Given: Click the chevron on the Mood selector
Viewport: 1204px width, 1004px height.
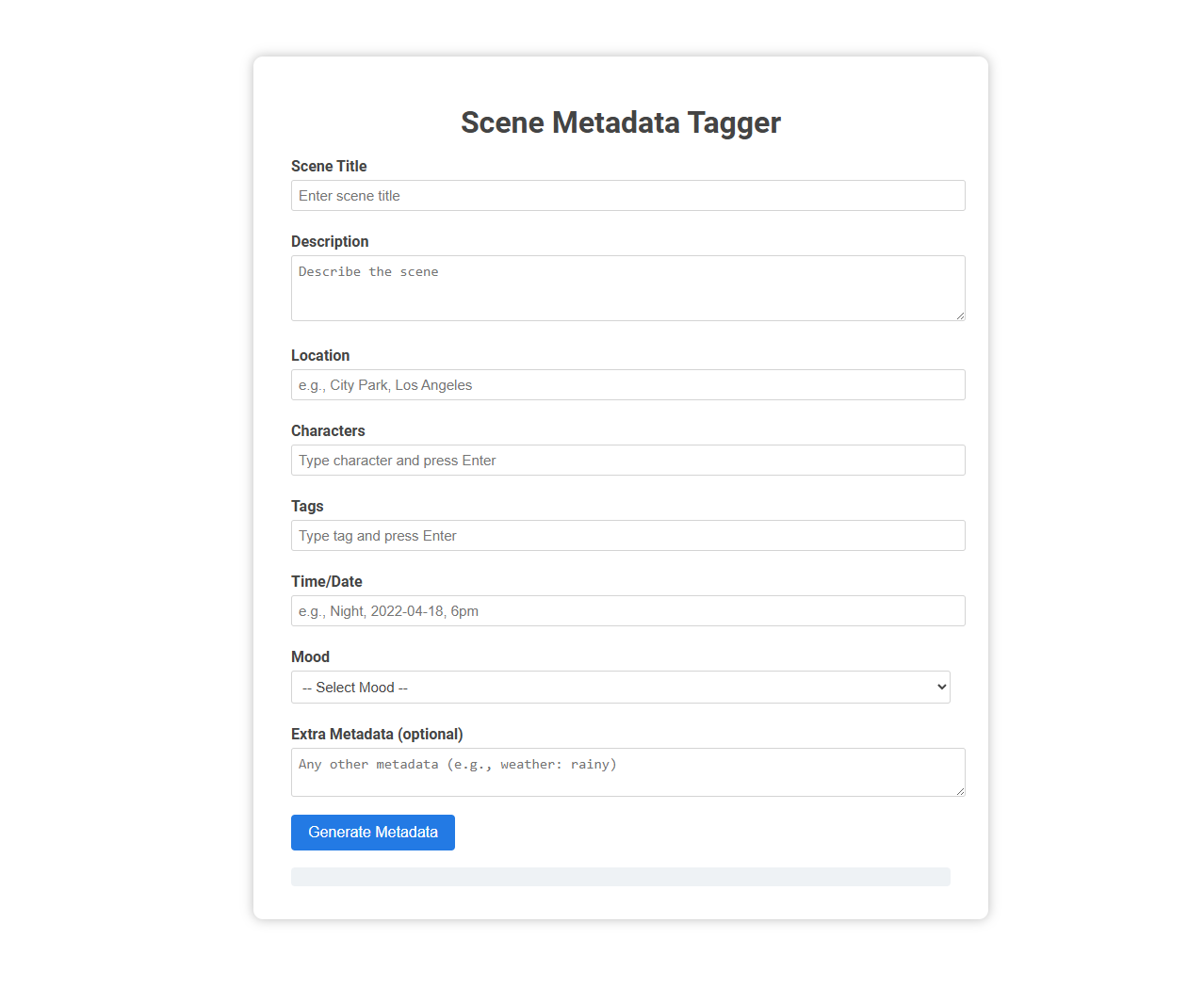Looking at the screenshot, I should tap(939, 687).
